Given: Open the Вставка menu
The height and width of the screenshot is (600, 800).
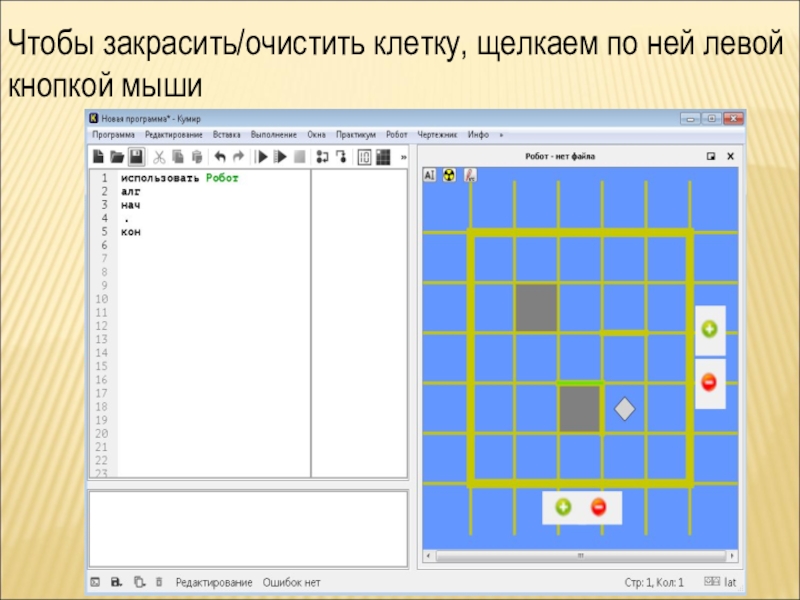Looking at the screenshot, I should (x=227, y=135).
